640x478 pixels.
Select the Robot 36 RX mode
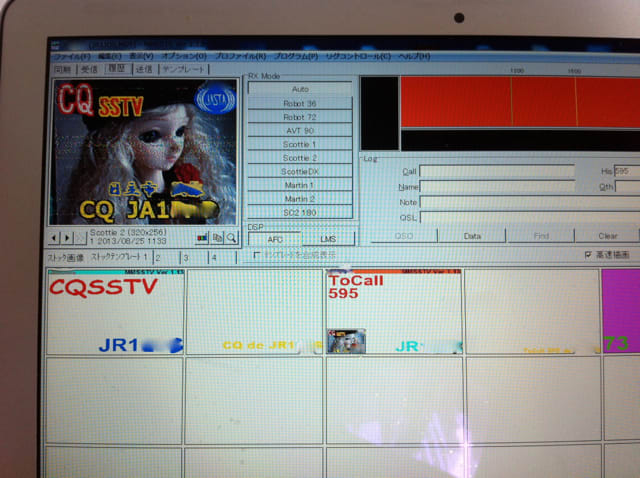coord(300,104)
